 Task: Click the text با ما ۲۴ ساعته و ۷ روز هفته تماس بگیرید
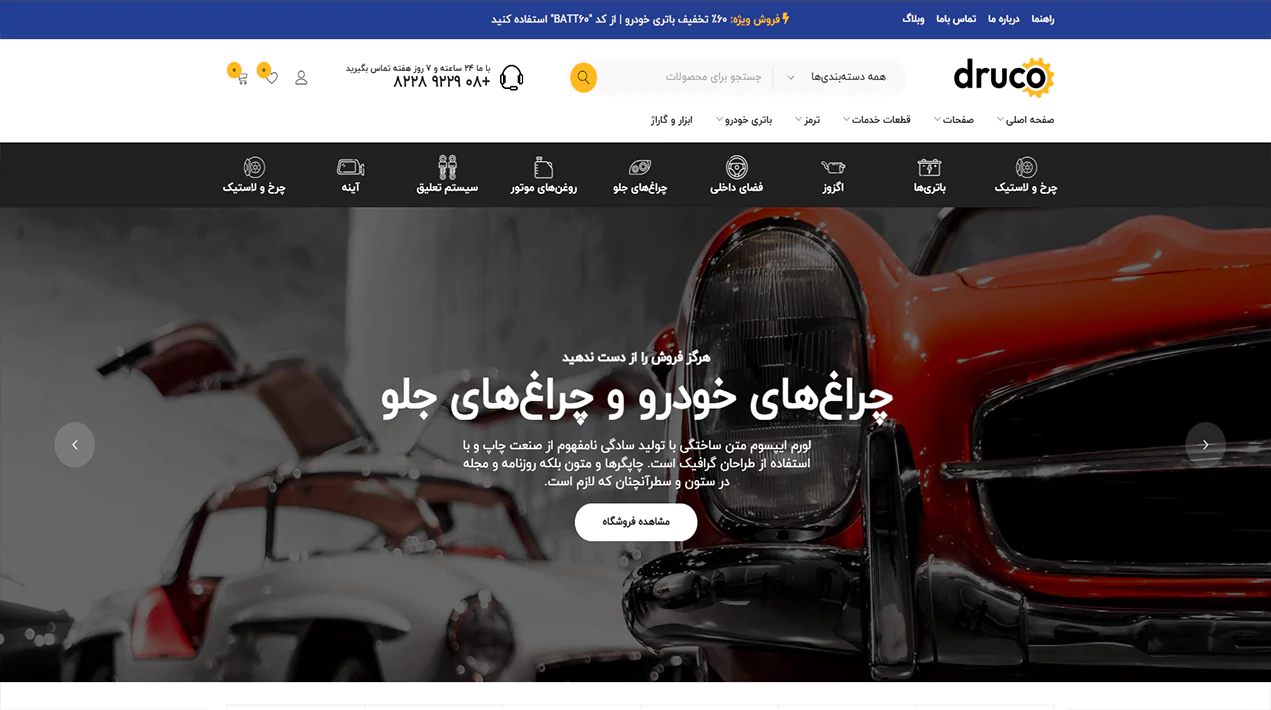[418, 68]
